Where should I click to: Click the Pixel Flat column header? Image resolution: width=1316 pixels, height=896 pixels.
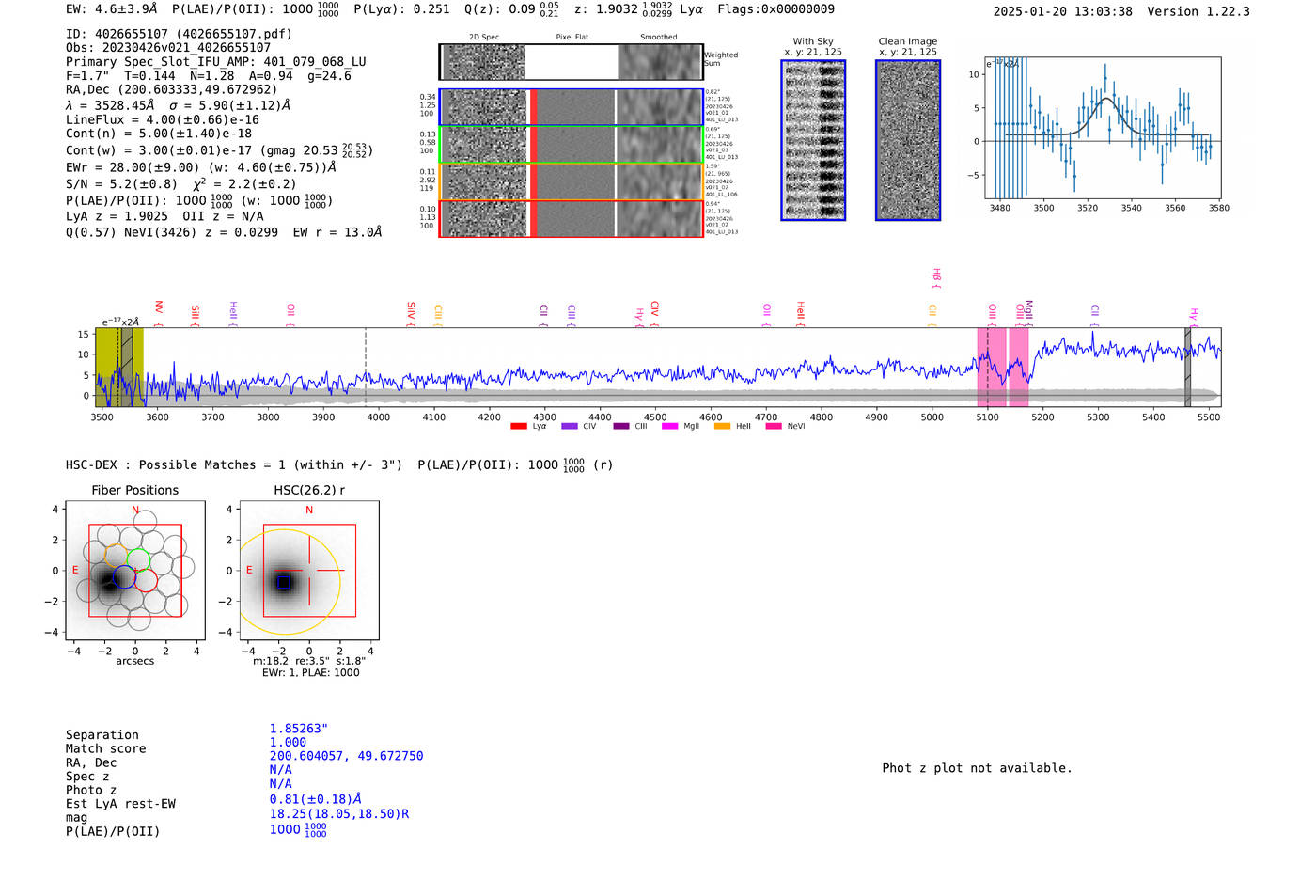[x=572, y=37]
